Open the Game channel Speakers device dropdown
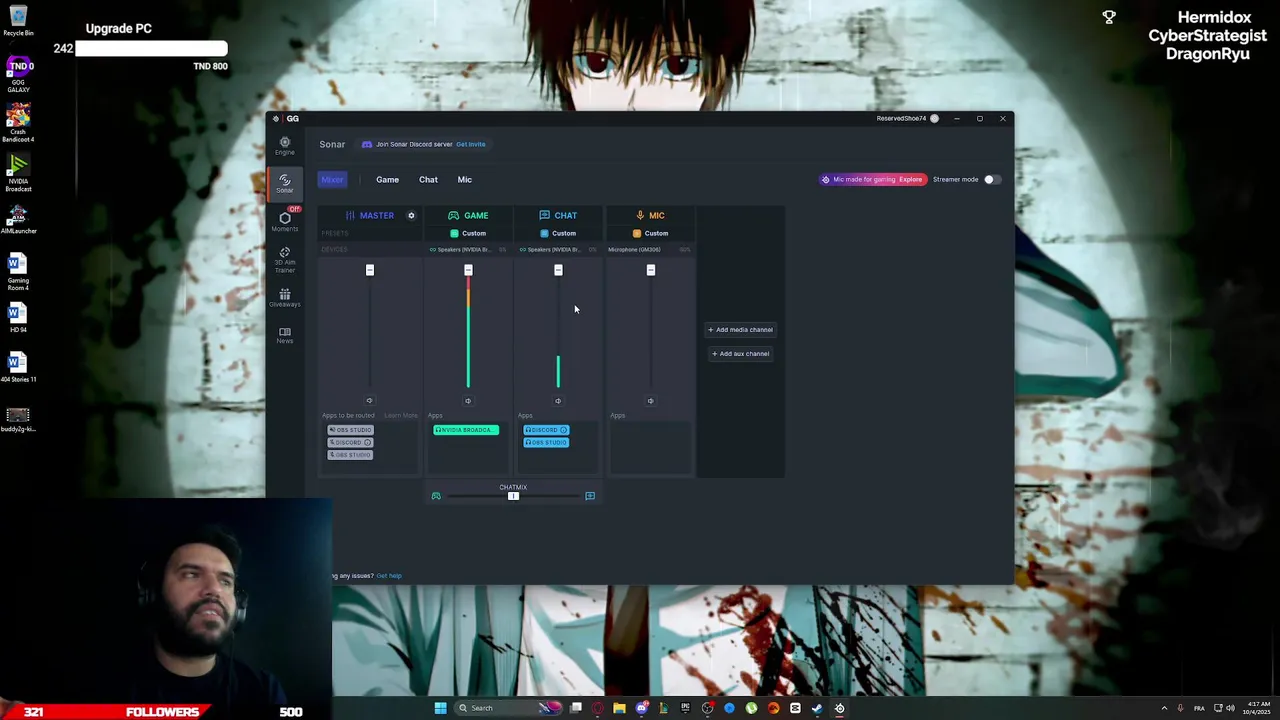Viewport: 1280px width, 720px height. 468,249
